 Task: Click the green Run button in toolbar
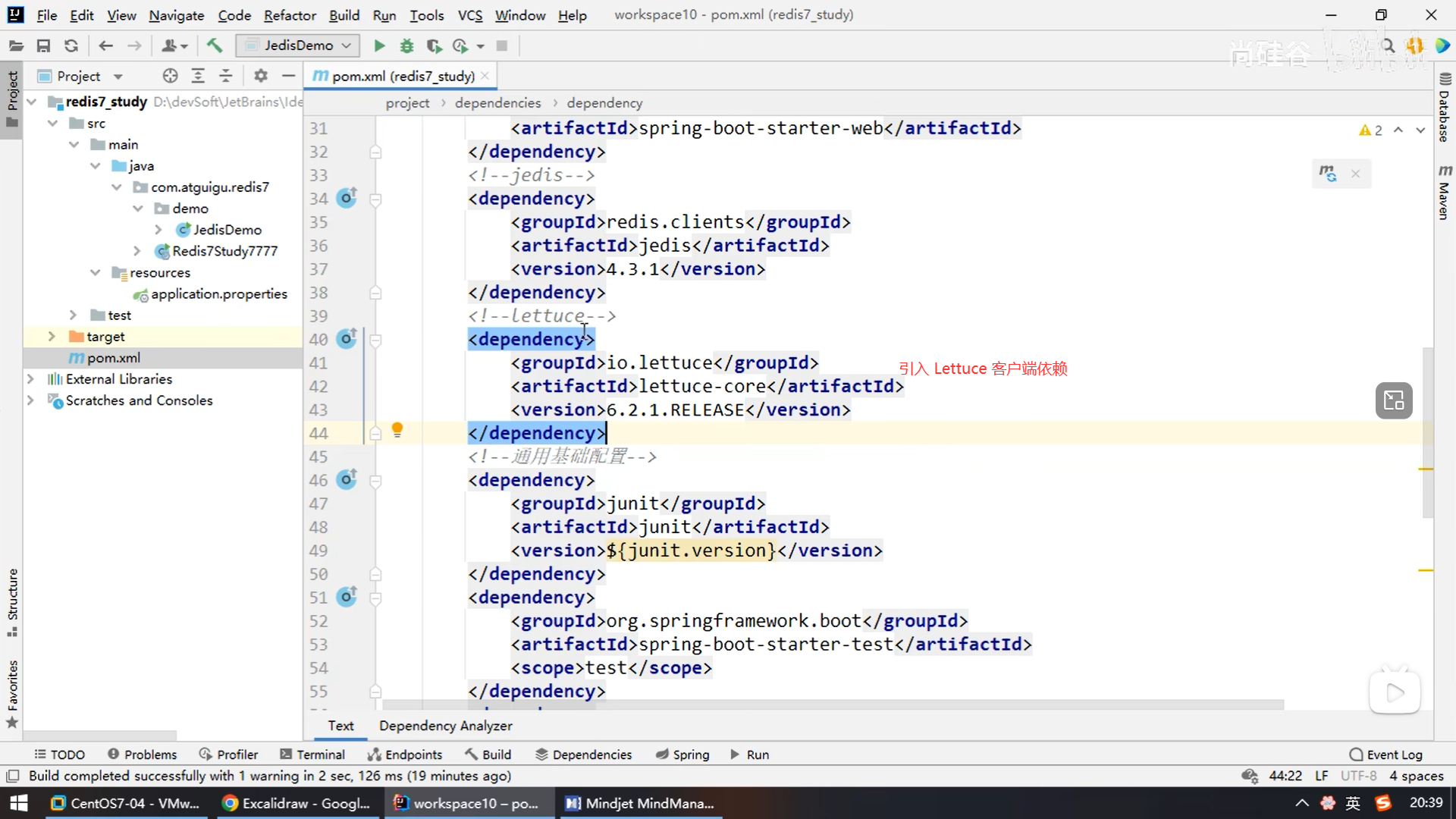[379, 46]
